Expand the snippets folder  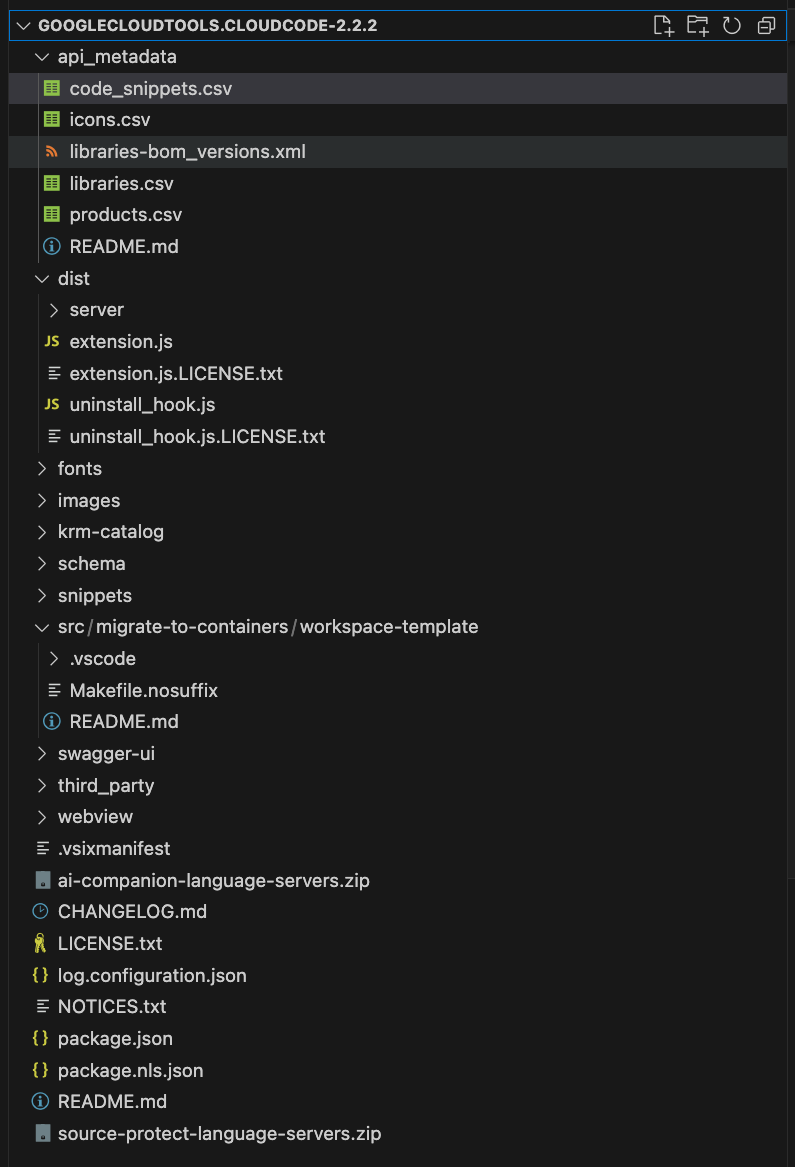[x=42, y=595]
